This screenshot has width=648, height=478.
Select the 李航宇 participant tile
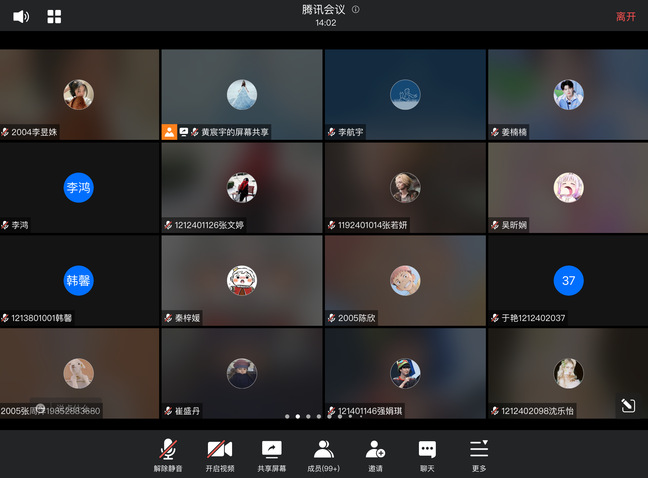405,95
